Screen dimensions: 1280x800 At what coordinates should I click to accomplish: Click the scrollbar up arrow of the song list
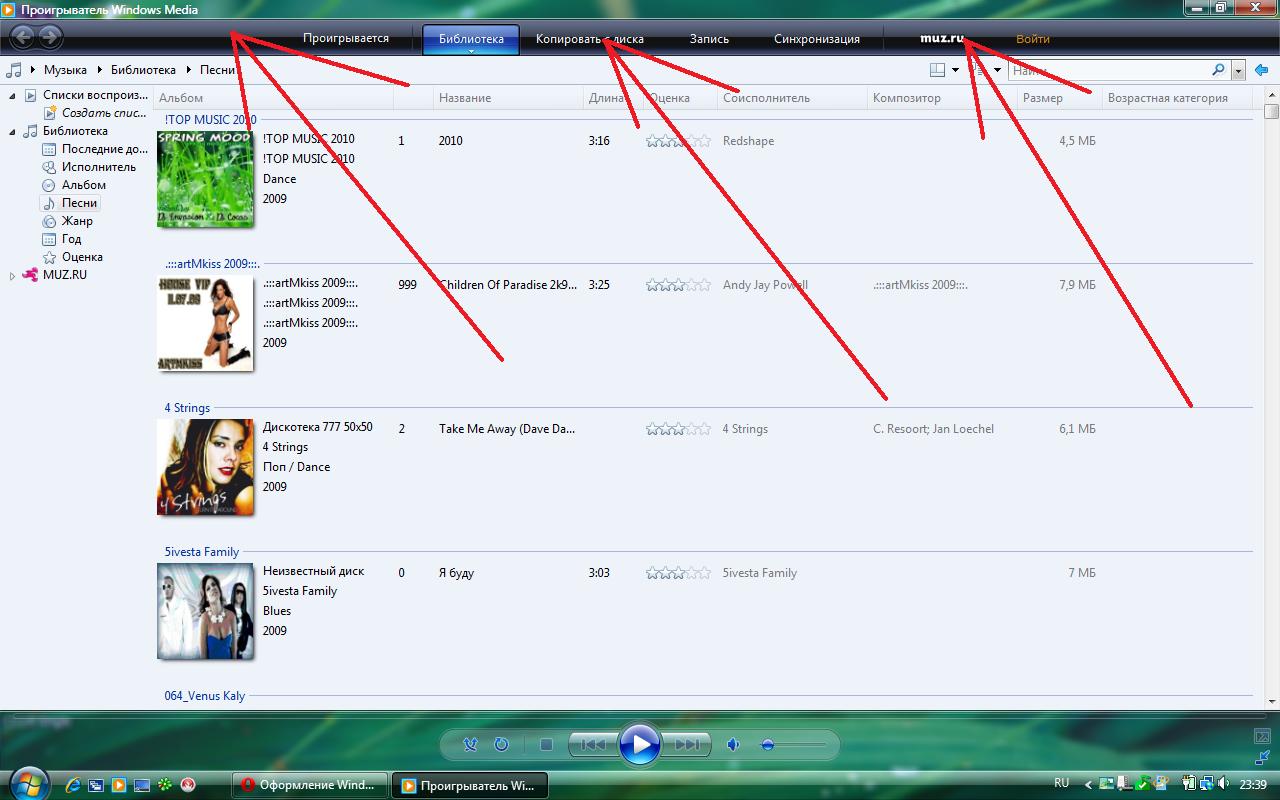[x=1272, y=97]
